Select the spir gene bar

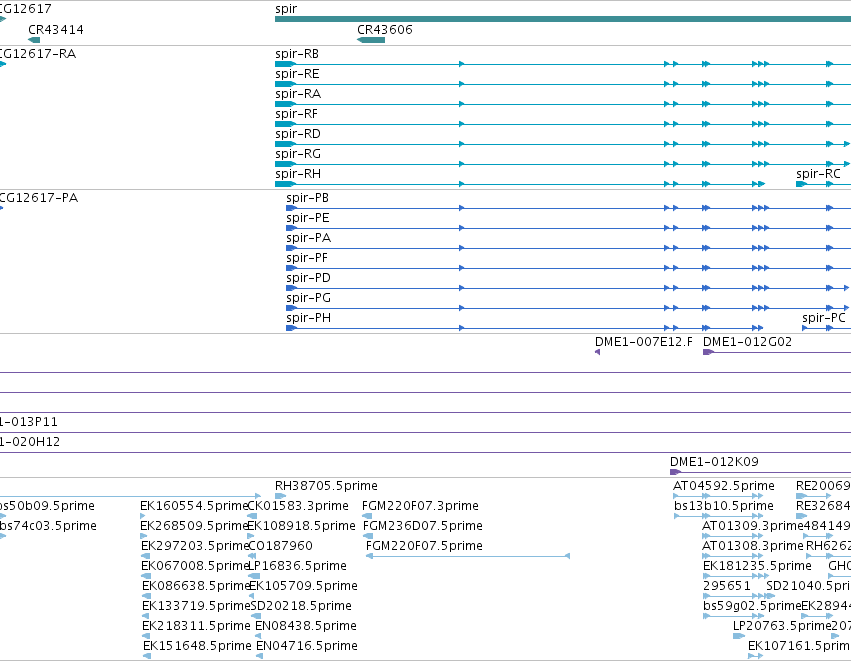(x=563, y=19)
